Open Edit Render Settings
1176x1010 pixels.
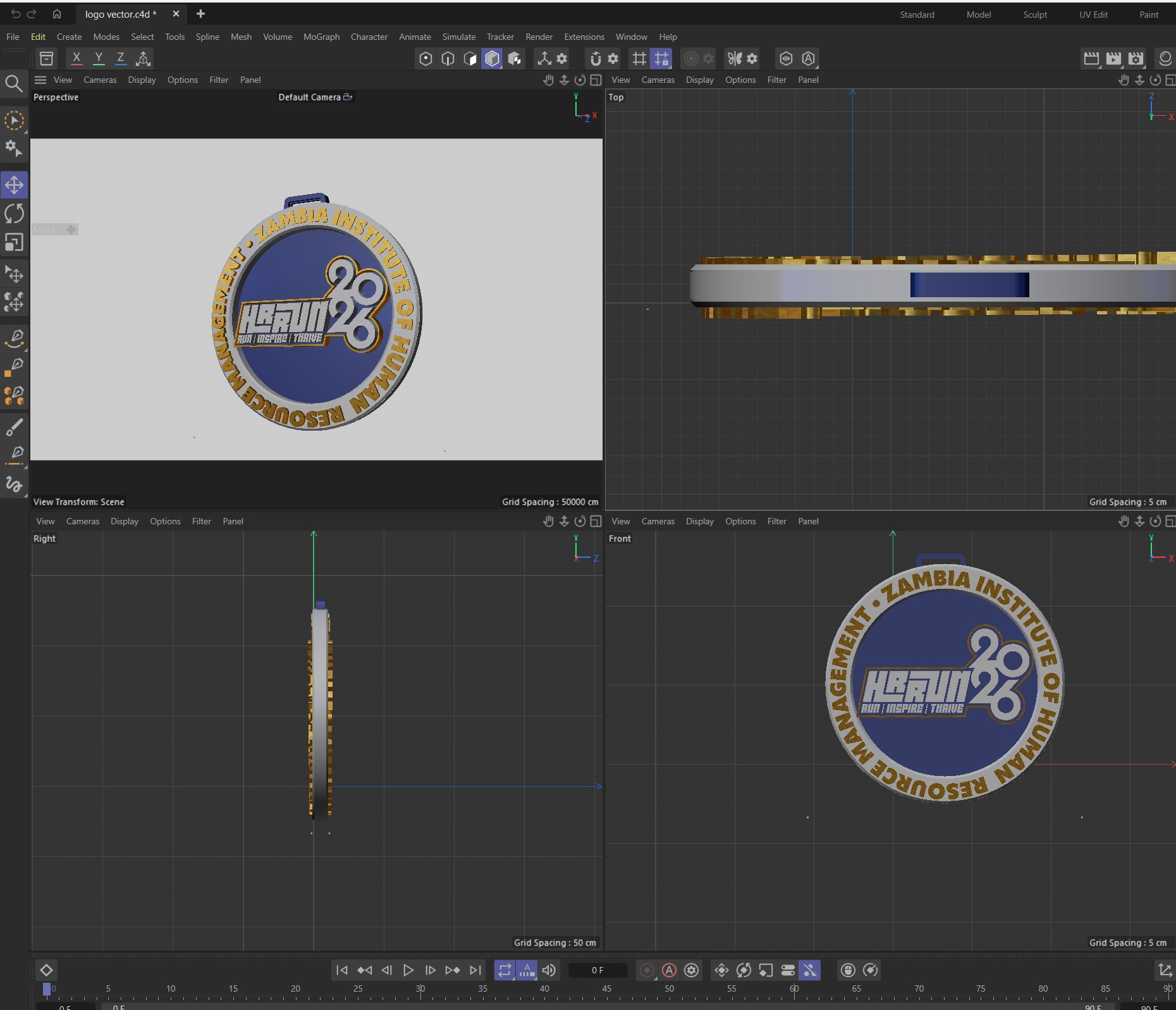point(1136,59)
